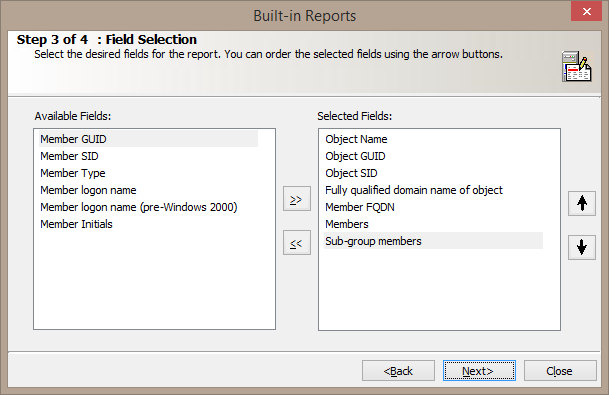This screenshot has height=395, width=609.
Task: Remove field using the << button
Action: [x=296, y=243]
